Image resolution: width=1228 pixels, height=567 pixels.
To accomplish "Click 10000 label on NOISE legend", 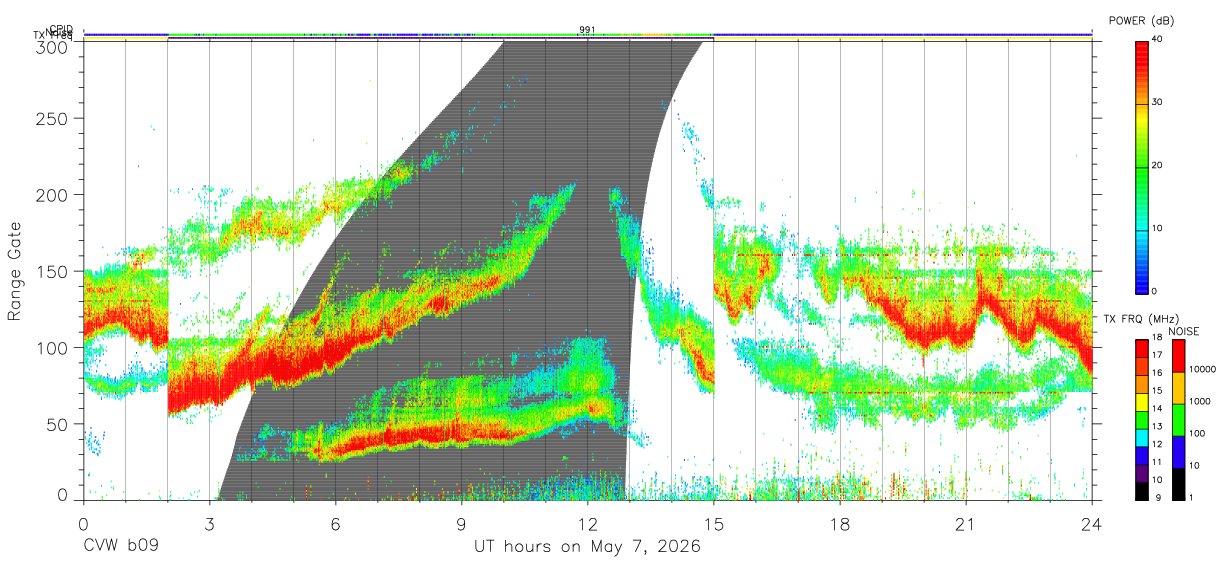I will tap(1202, 369).
